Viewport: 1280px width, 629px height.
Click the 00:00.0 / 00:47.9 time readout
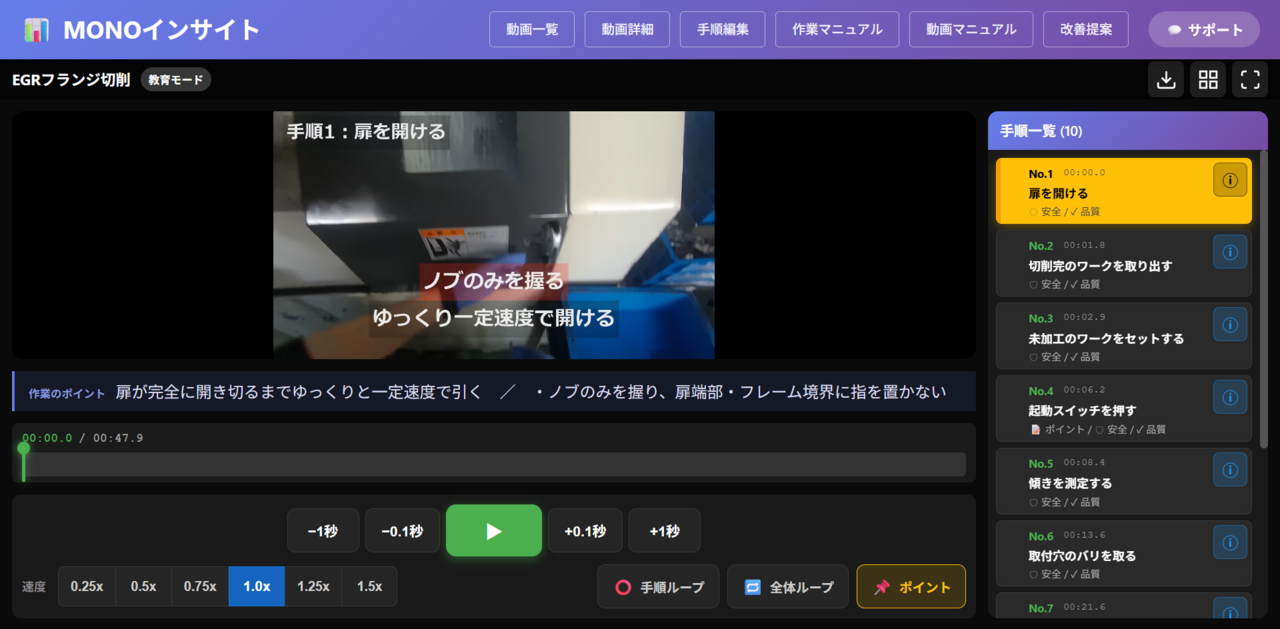(x=82, y=438)
